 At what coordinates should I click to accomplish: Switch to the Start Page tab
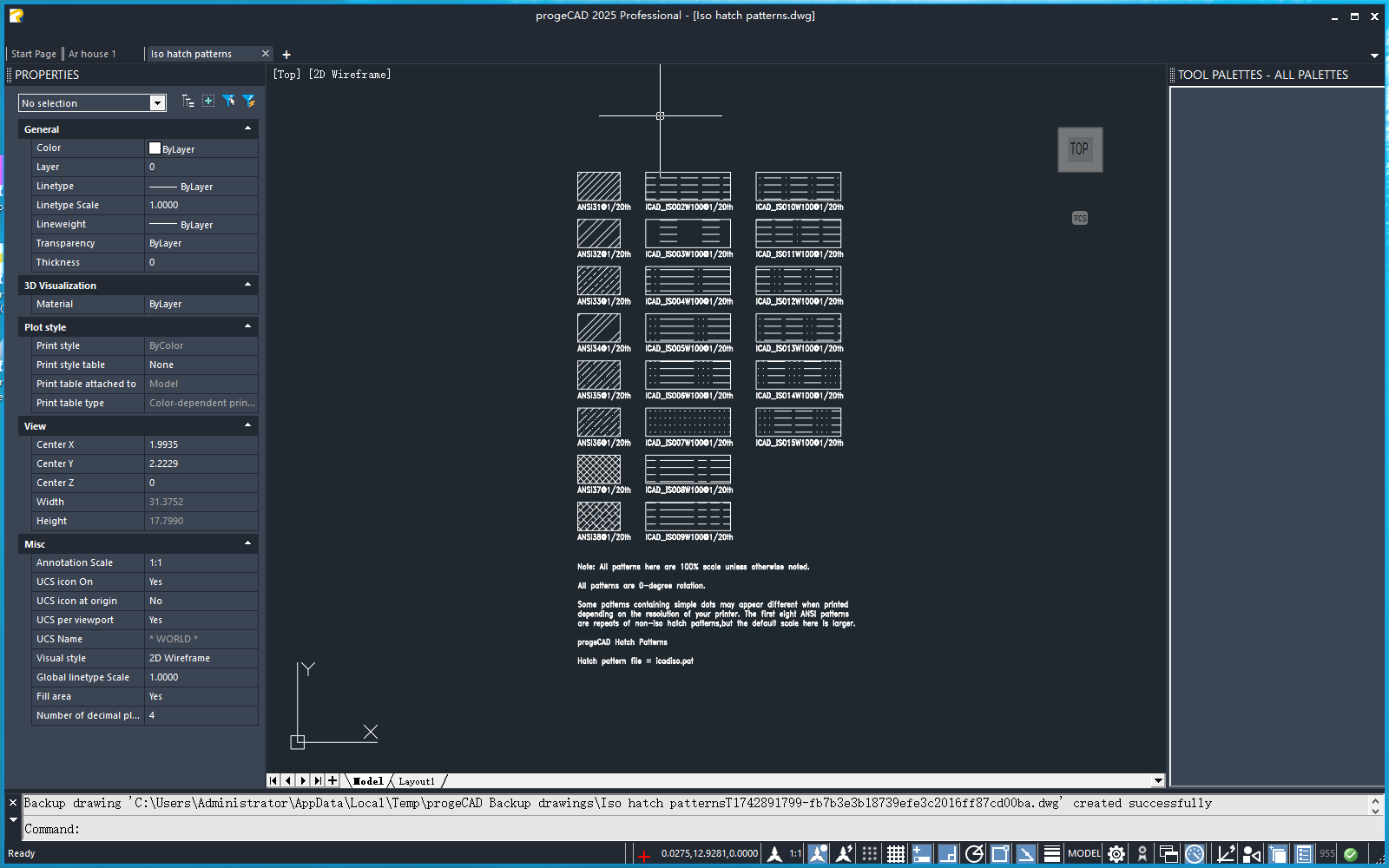(x=33, y=54)
